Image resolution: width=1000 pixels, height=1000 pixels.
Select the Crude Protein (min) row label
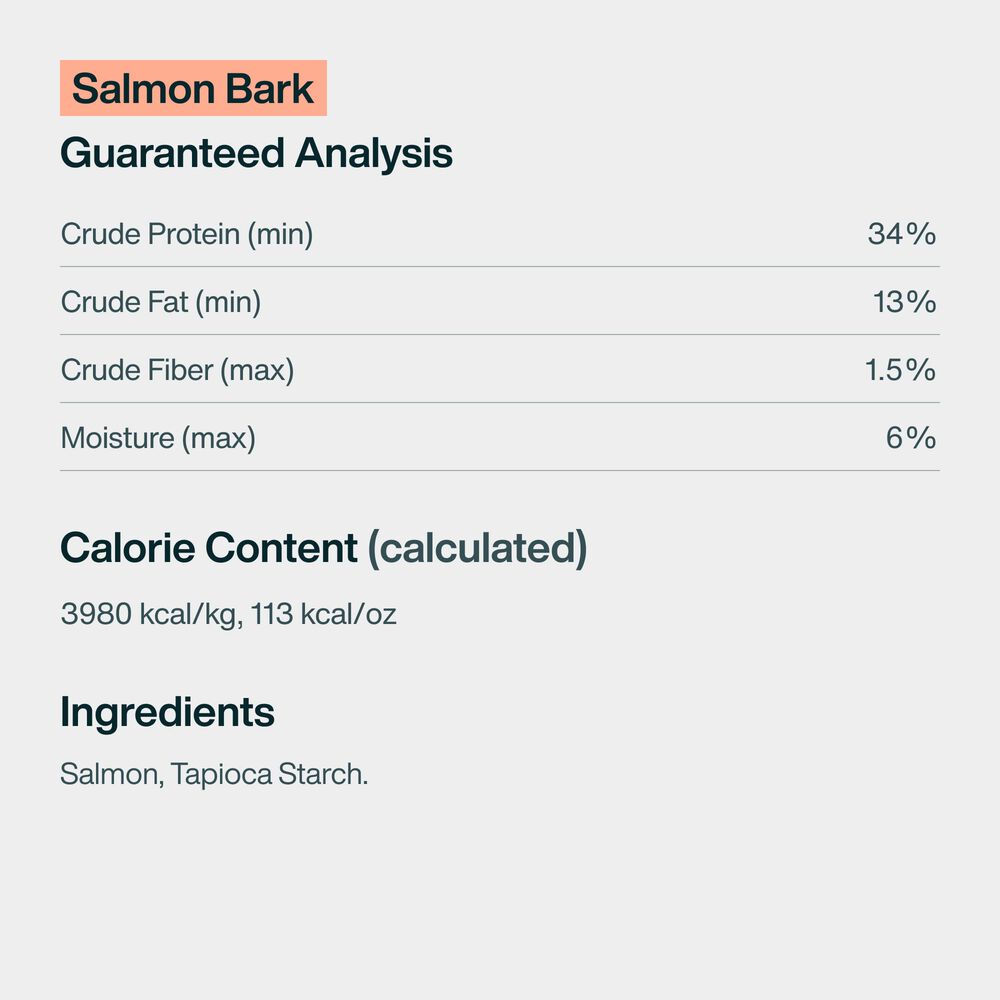(x=187, y=234)
